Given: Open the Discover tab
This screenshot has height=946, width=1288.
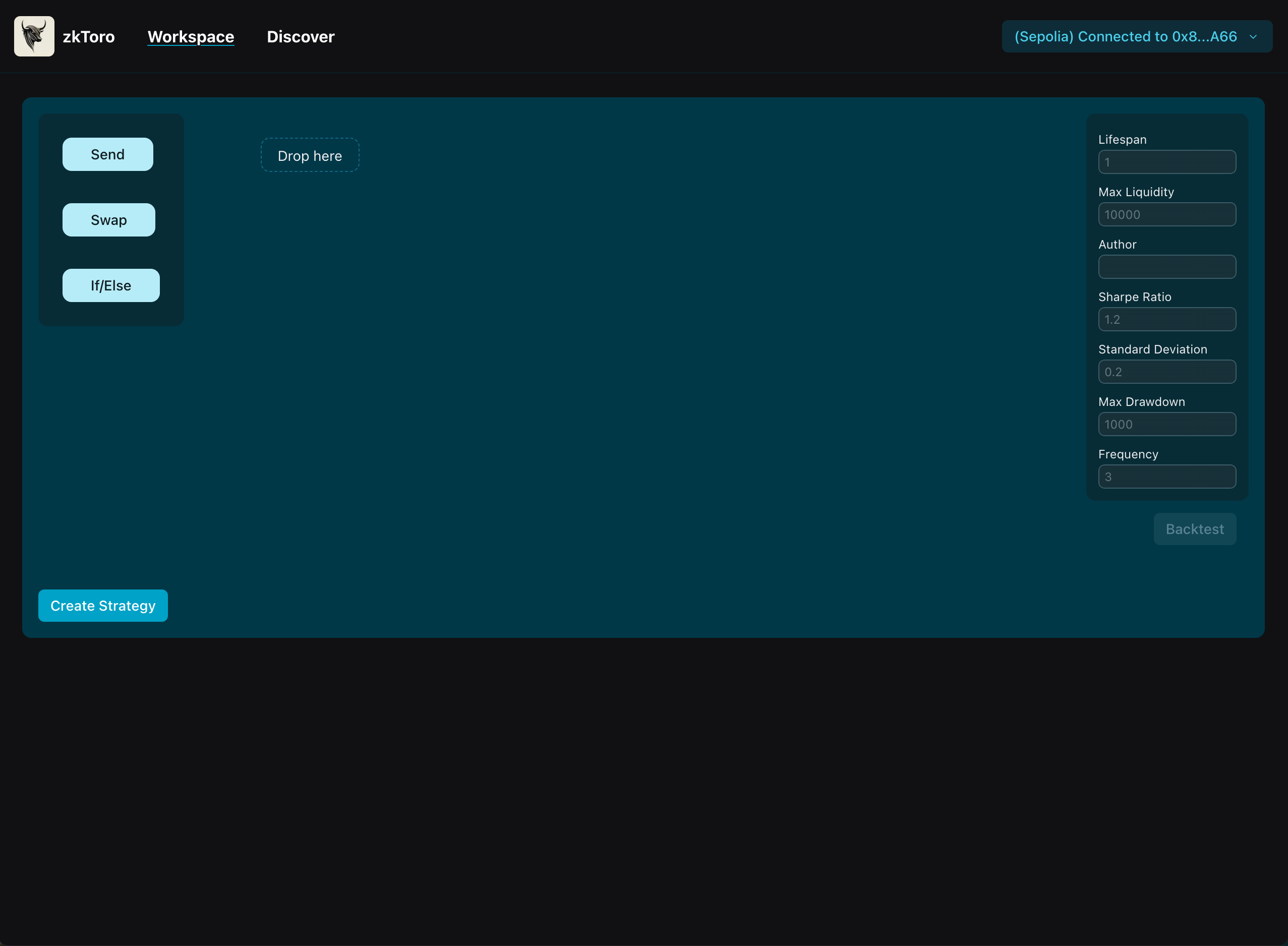Looking at the screenshot, I should [300, 37].
